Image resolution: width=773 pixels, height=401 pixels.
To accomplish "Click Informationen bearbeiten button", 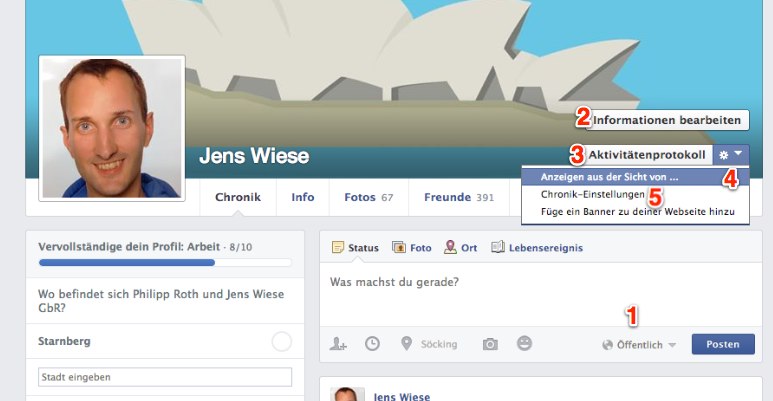I will point(667,120).
